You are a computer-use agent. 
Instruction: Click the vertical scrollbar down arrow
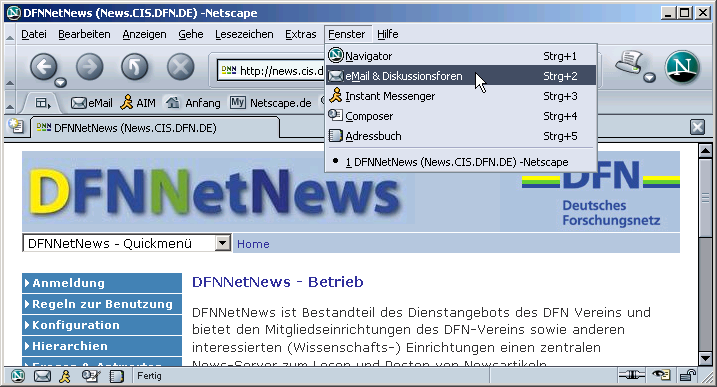706,359
